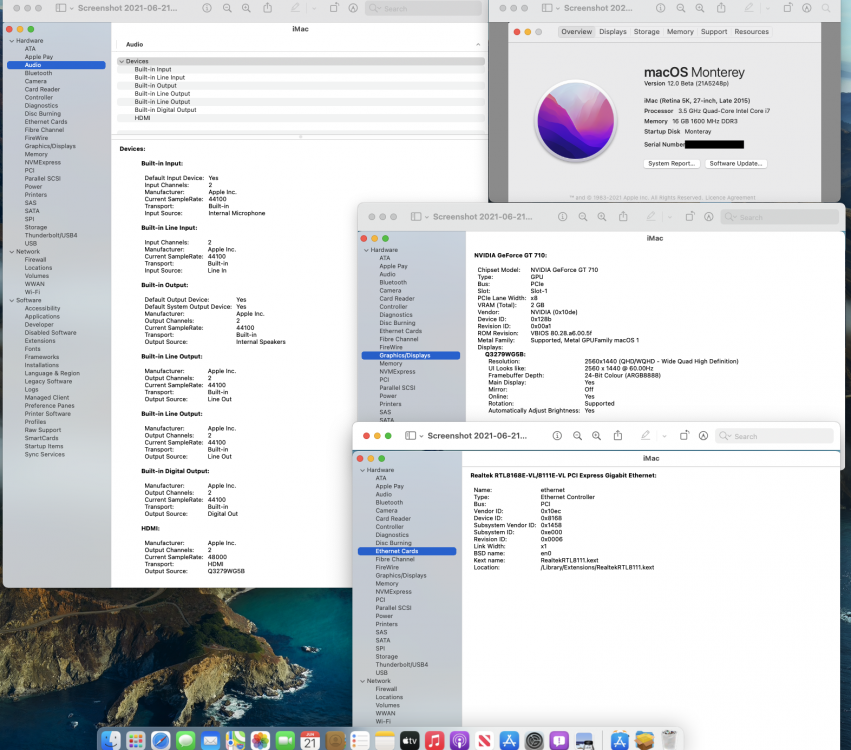851x750 pixels.
Task: Select Firewall in the Ethernet report sidebar
Action: tap(386, 689)
